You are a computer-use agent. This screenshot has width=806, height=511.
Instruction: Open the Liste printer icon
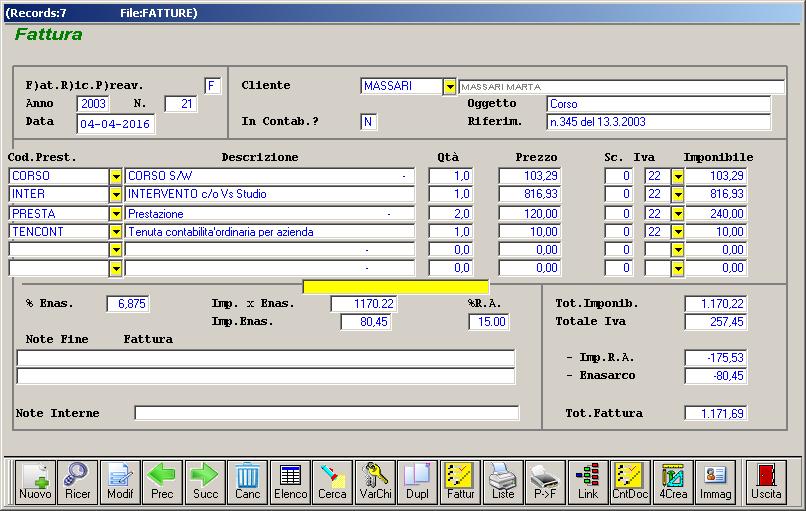pos(503,482)
